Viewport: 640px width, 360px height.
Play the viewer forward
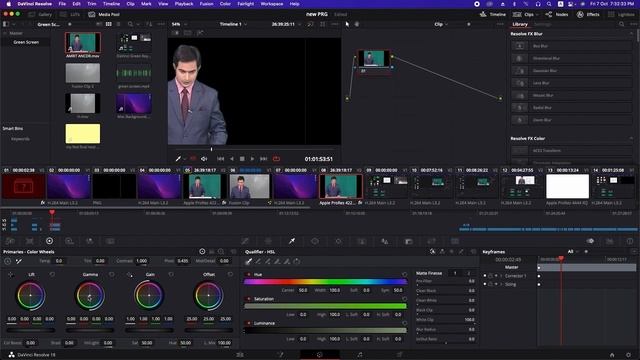click(252, 159)
